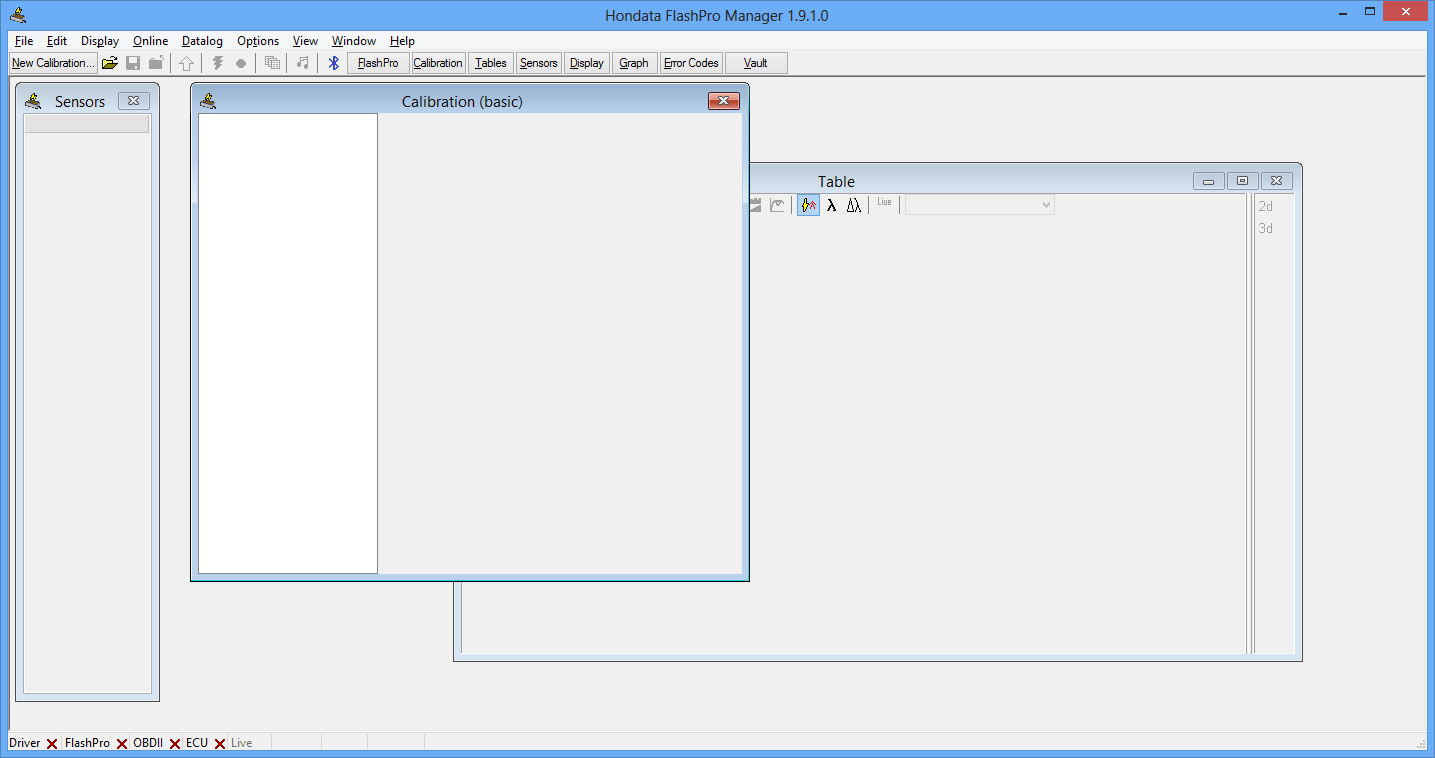
Task: Open the Edit menu
Action: (57, 41)
